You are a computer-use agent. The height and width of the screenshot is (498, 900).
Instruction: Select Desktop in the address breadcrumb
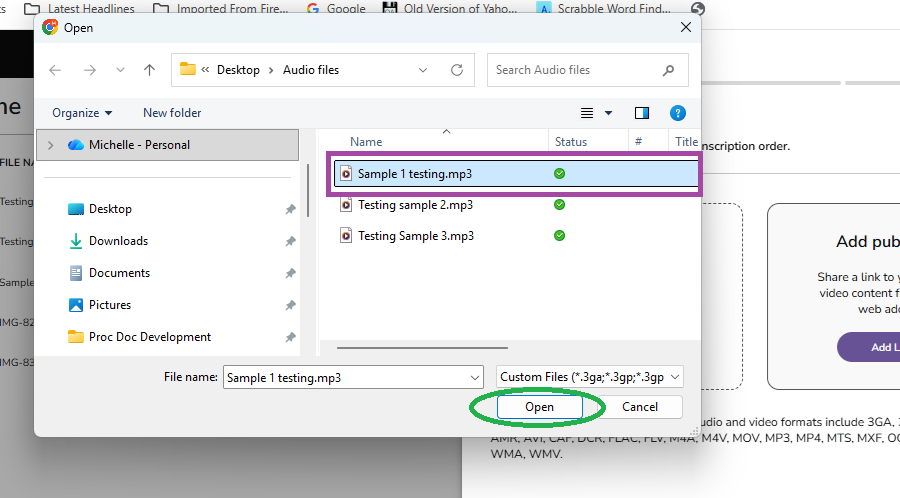pyautogui.click(x=238, y=70)
